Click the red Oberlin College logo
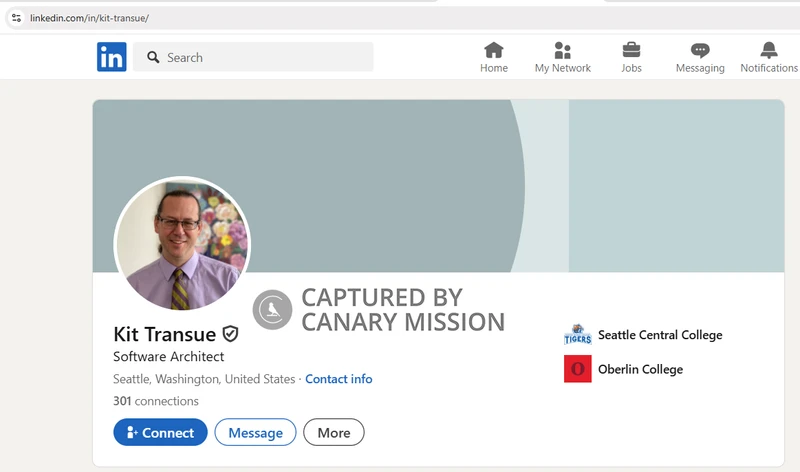The width and height of the screenshot is (800, 472). (577, 369)
